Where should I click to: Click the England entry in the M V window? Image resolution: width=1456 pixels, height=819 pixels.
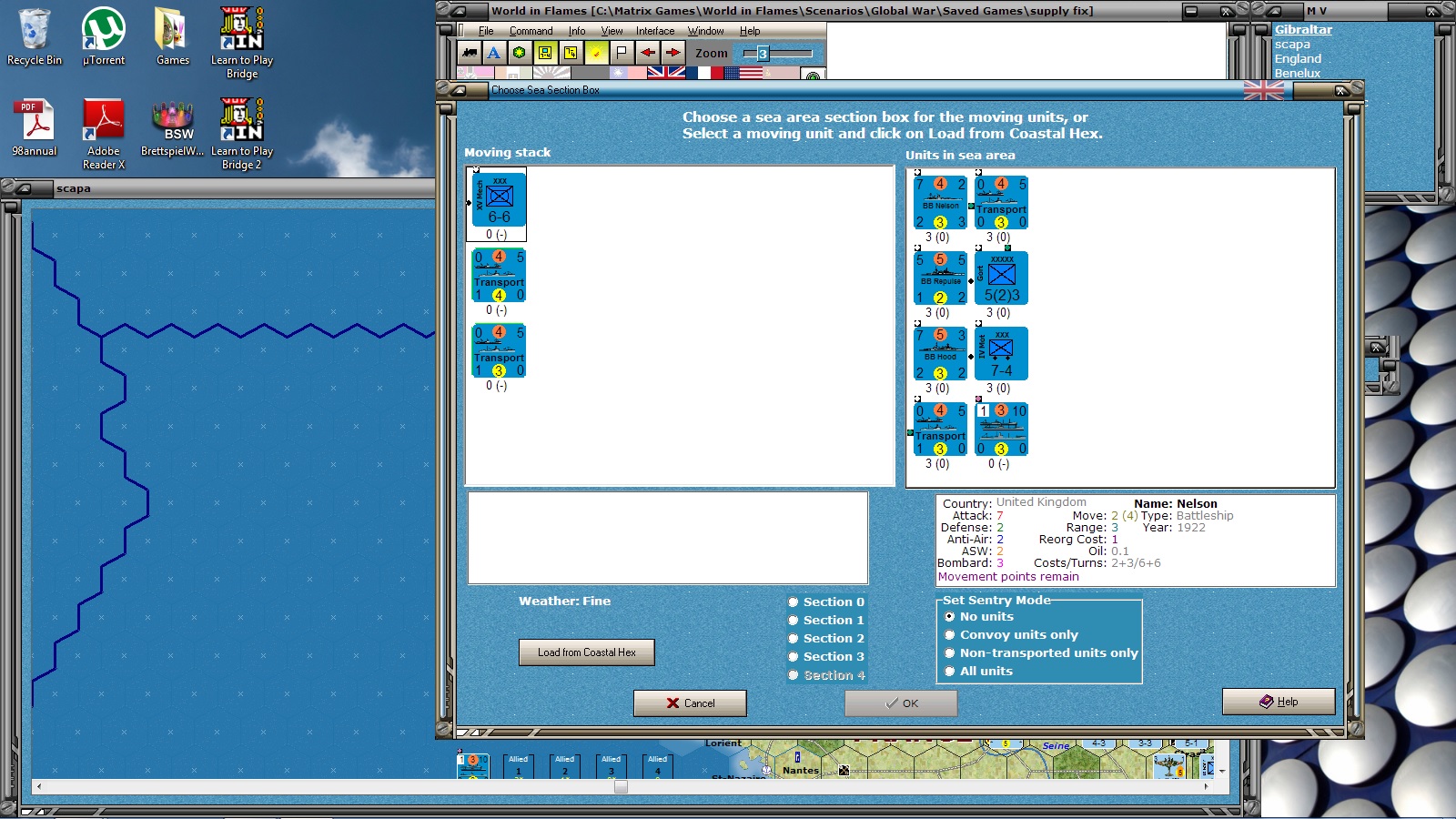[x=1298, y=58]
